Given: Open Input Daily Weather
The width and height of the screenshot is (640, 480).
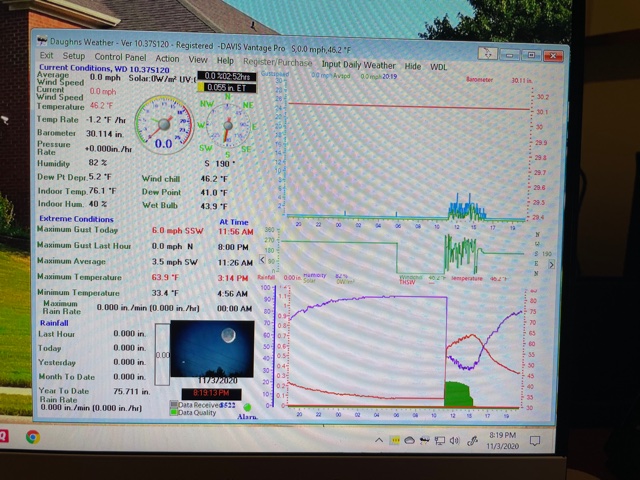Looking at the screenshot, I should tap(358, 65).
